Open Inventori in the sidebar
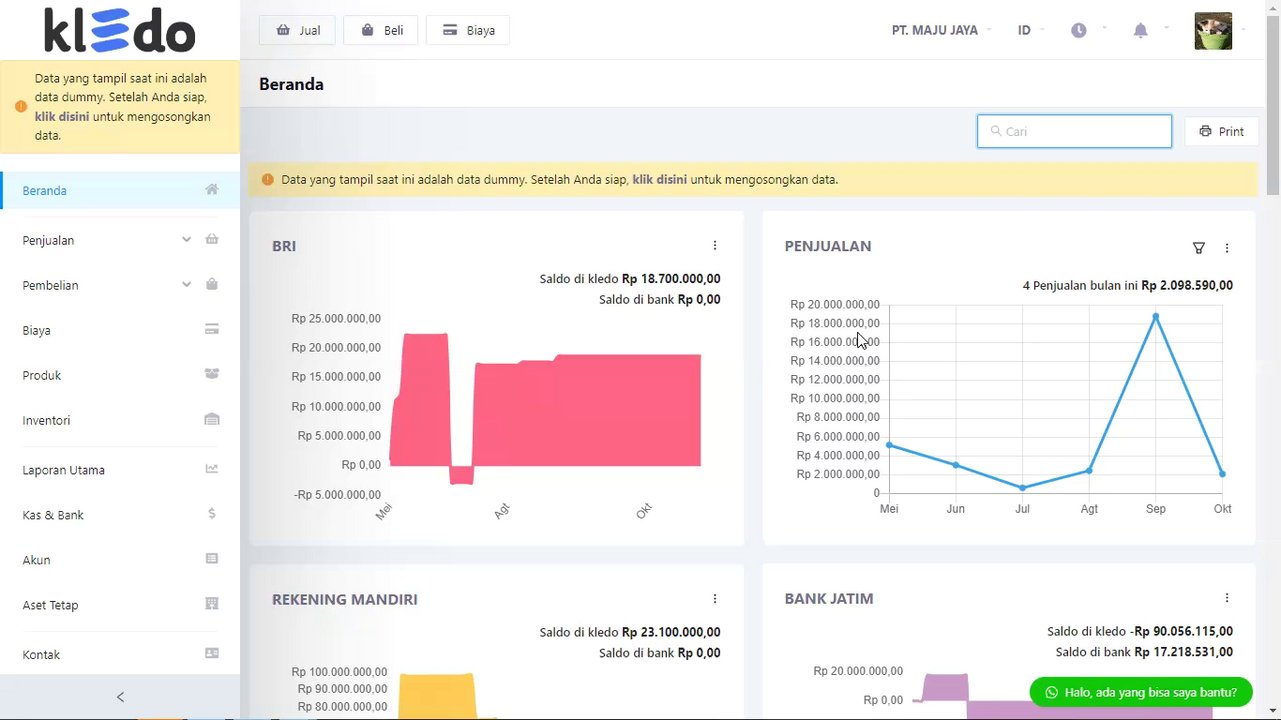 (120, 420)
